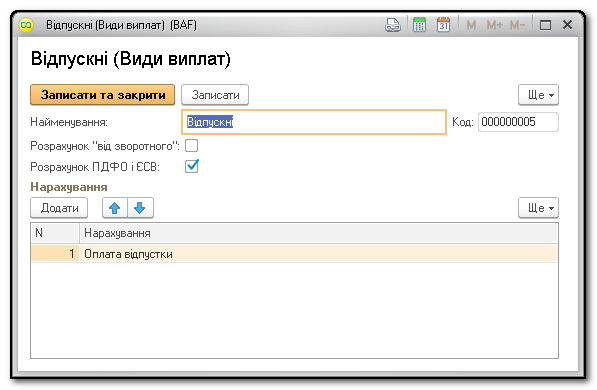Click Записати та закрити button
The image size is (597, 390).
pos(102,95)
